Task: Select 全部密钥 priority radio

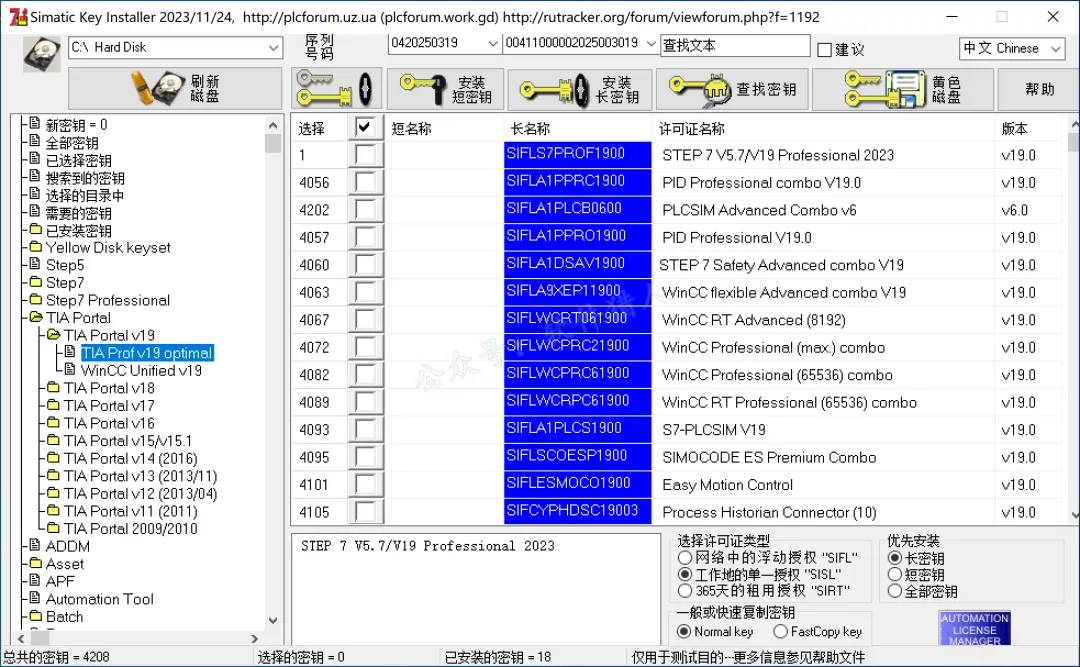Action: click(895, 591)
